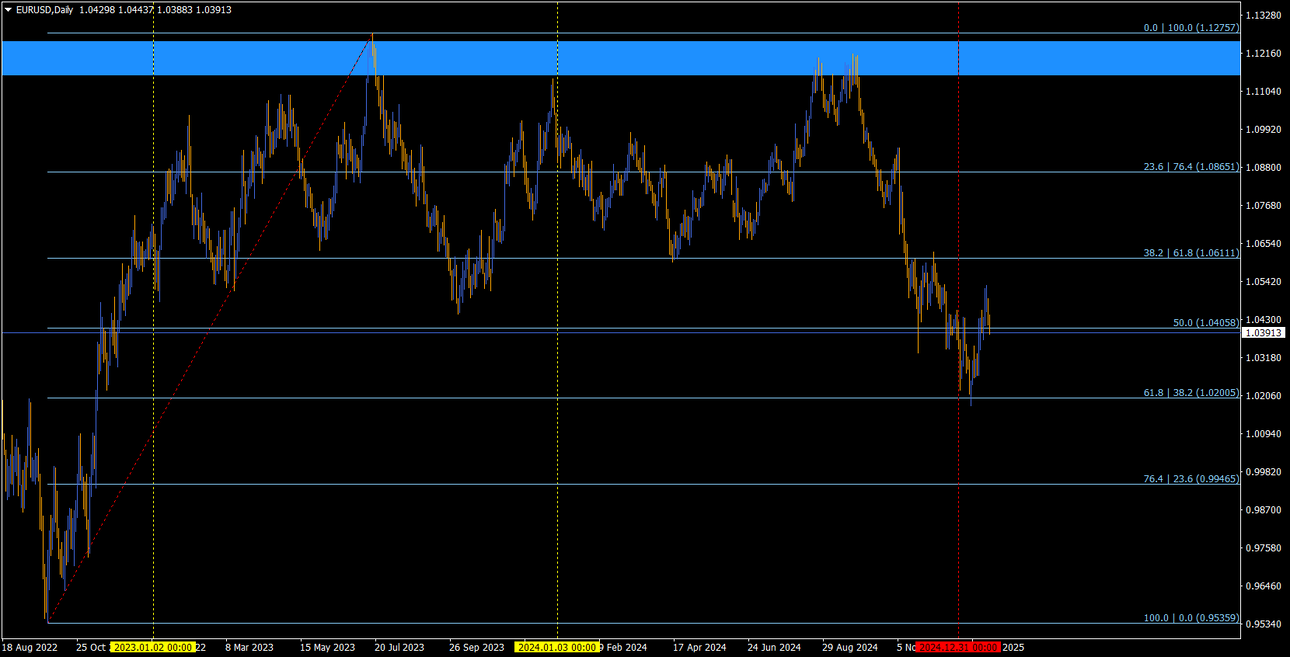Click the 38.2 | 61.8 (1.06111) Fibonacci label
1290x657 pixels.
pos(1191,253)
